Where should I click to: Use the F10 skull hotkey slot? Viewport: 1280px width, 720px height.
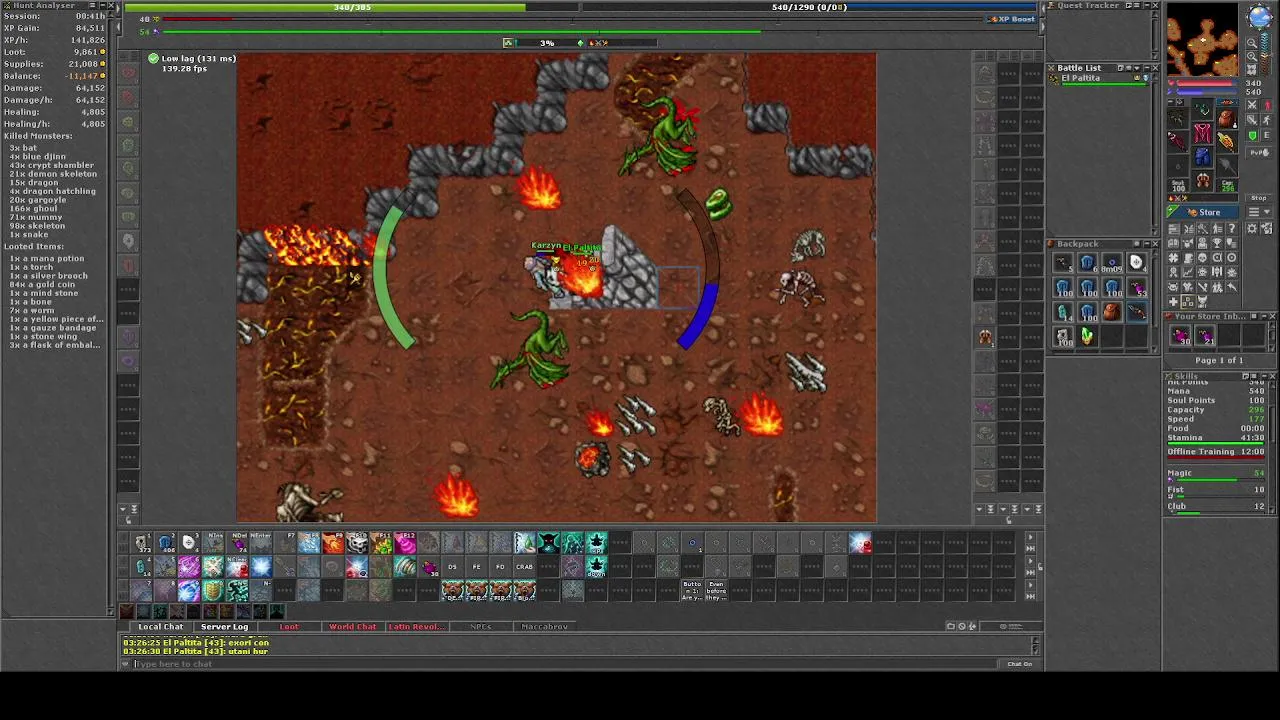pos(357,543)
